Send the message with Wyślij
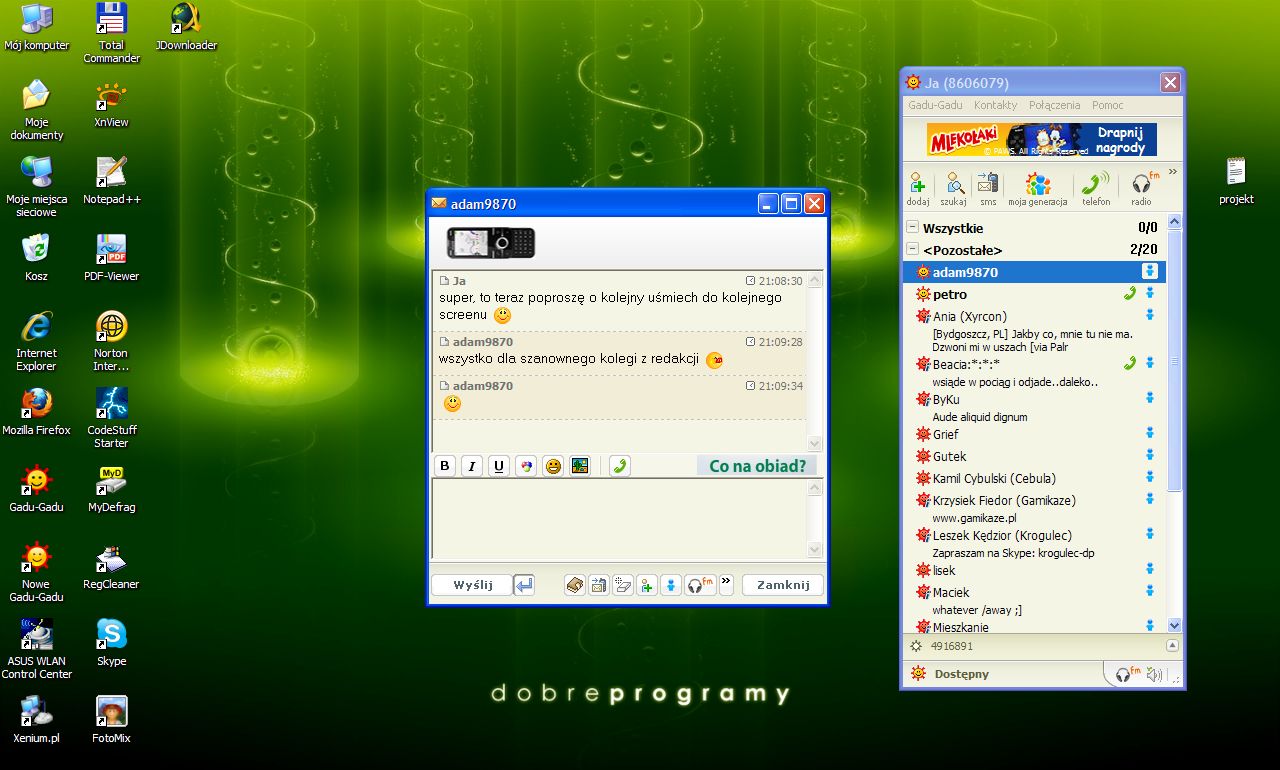 click(471, 584)
